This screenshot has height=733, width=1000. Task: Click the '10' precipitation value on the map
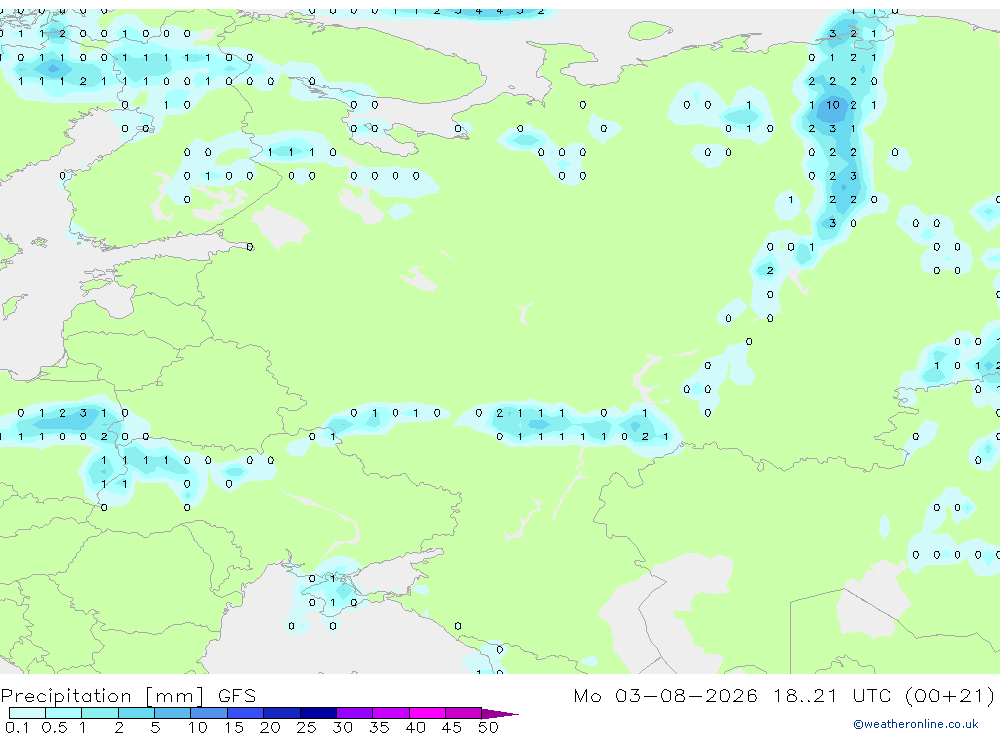click(x=833, y=105)
